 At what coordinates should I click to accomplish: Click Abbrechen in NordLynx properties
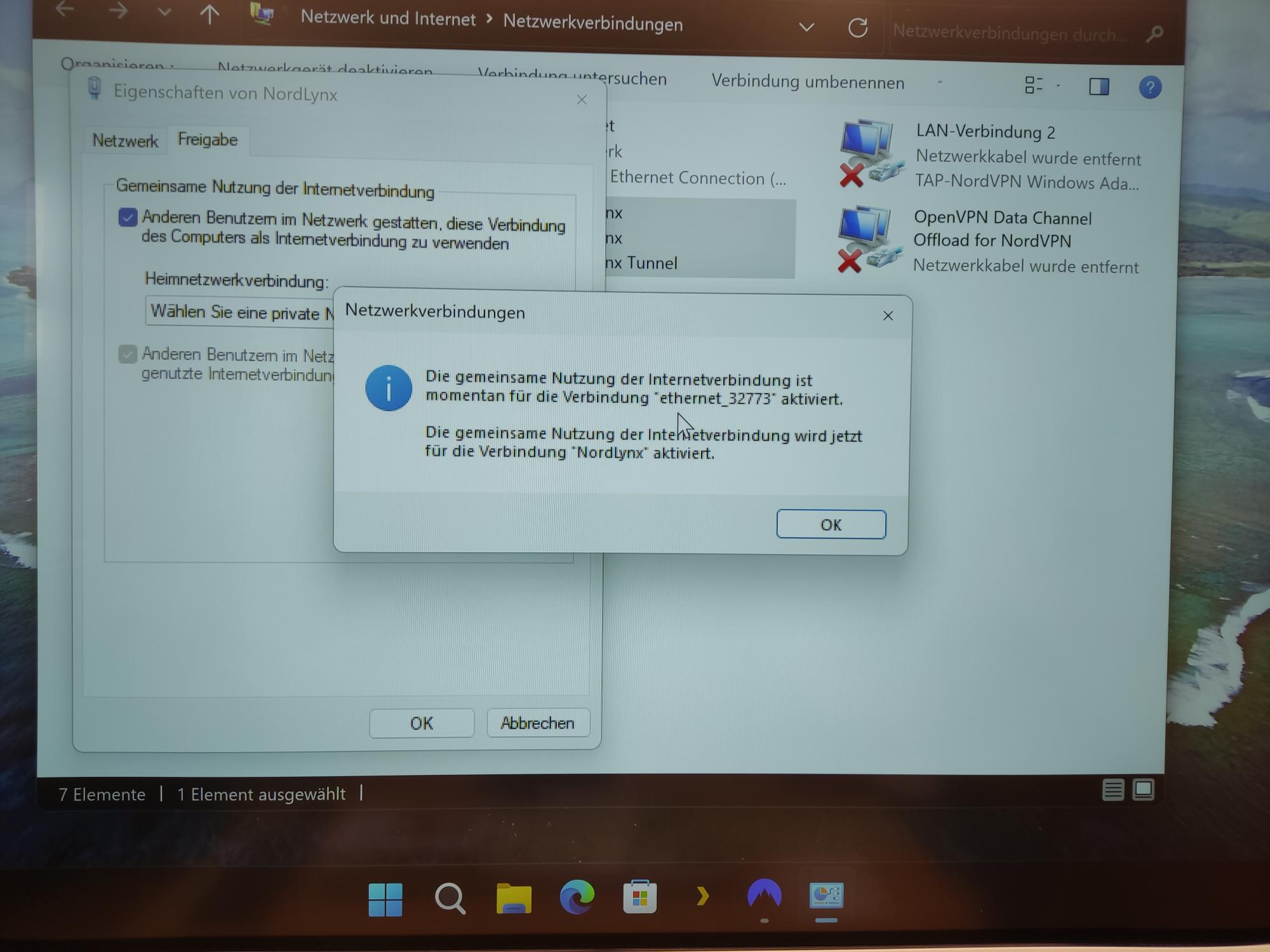537,723
